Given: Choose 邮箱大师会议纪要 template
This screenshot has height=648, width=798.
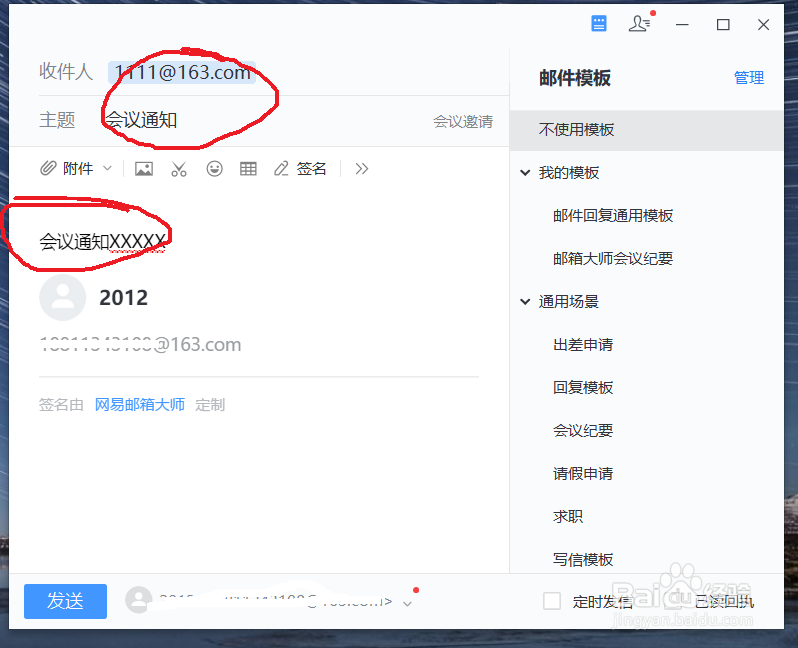Looking at the screenshot, I should click(x=613, y=259).
